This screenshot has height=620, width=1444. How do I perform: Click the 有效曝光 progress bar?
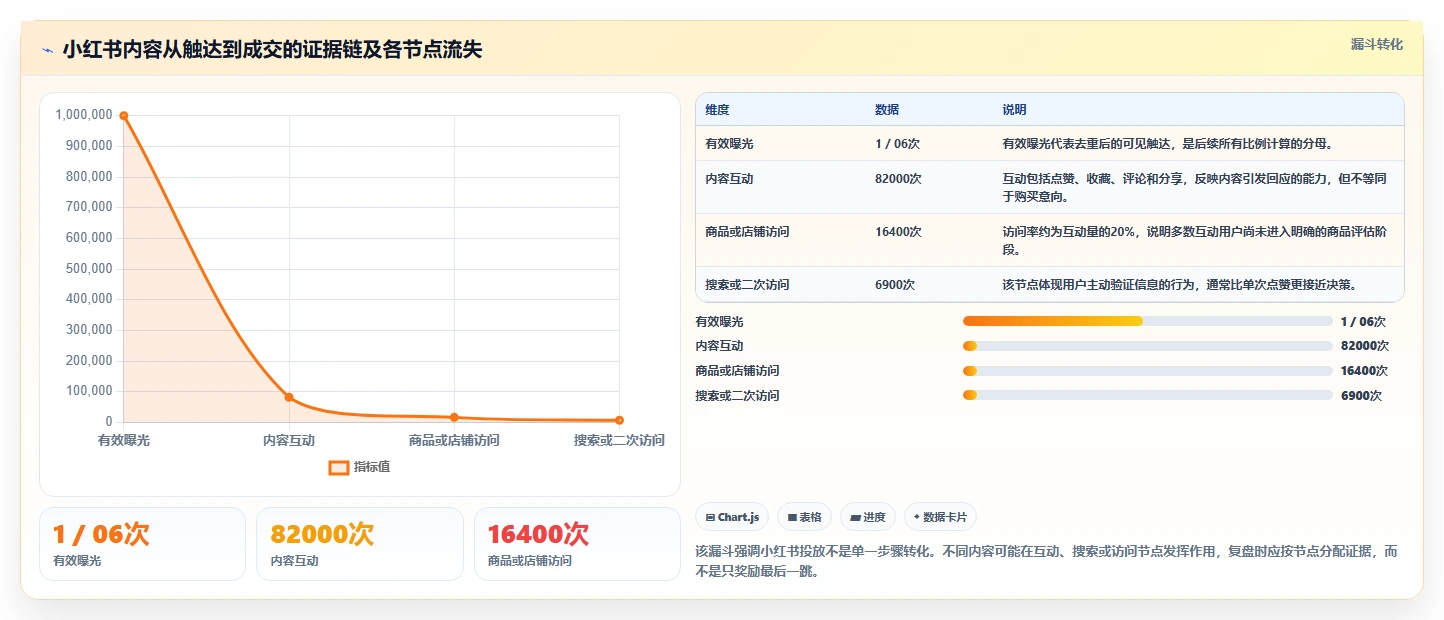1147,321
